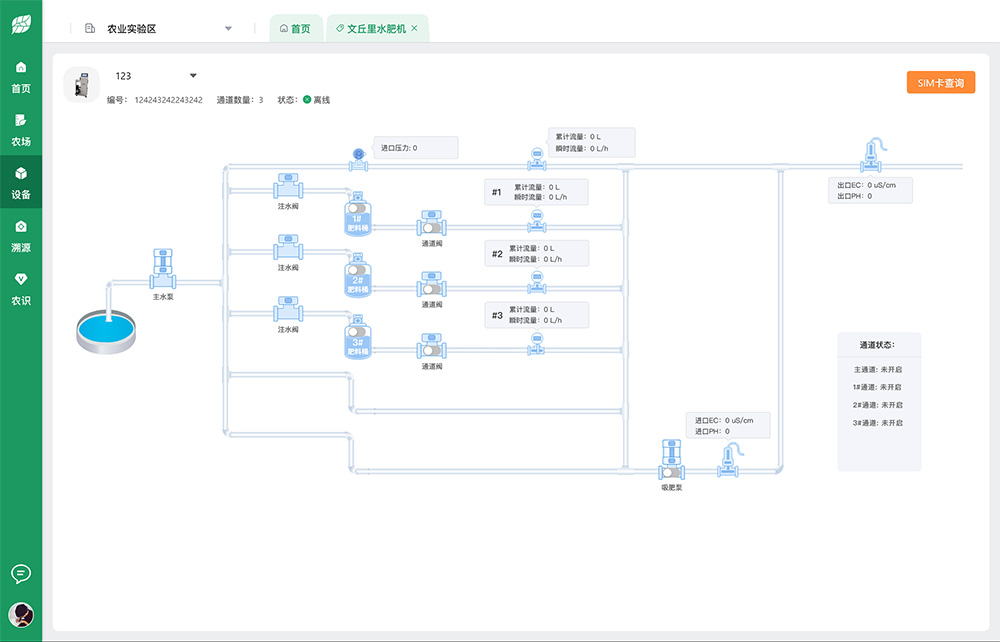Toggle the 通道阀 switch for channel 3
Image resolution: width=1000 pixels, height=642 pixels.
pyautogui.click(x=431, y=351)
